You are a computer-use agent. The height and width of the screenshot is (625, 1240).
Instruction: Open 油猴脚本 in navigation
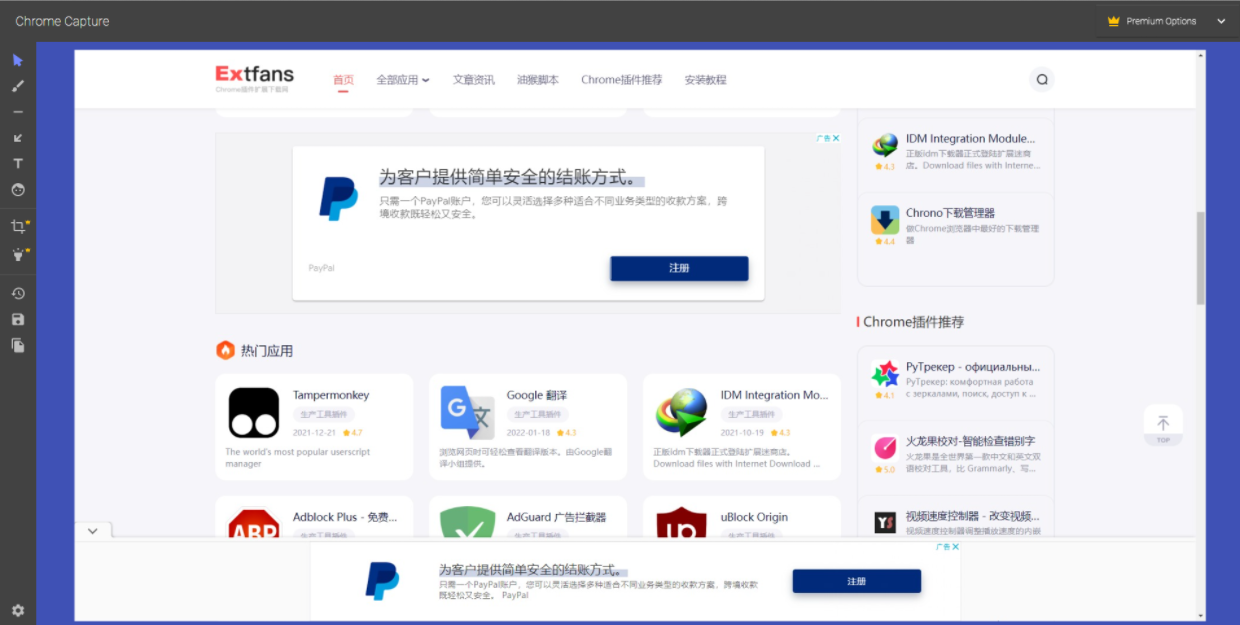click(x=538, y=80)
